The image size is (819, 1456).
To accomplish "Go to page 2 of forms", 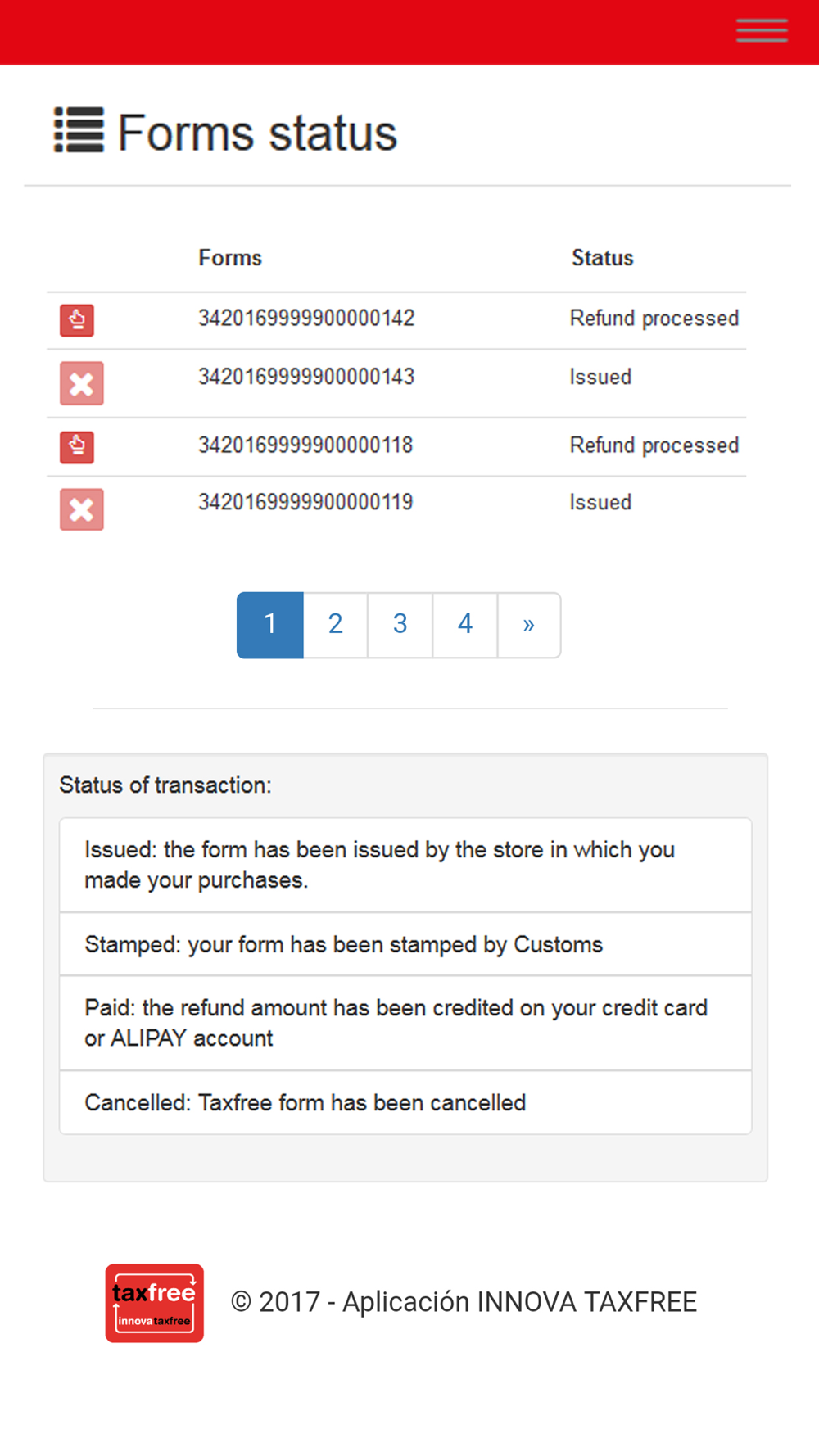I will 335,625.
